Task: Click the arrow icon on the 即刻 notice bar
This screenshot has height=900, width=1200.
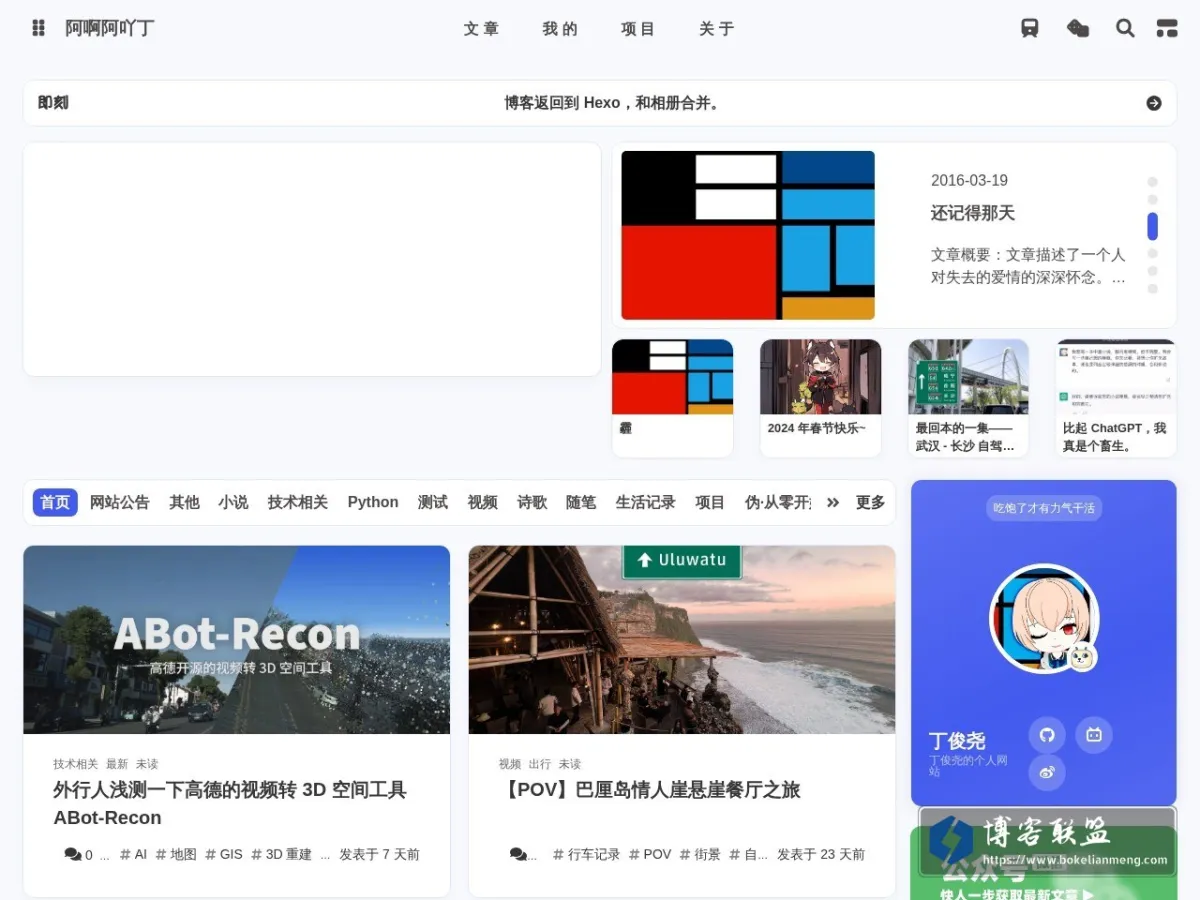Action: point(1154,103)
